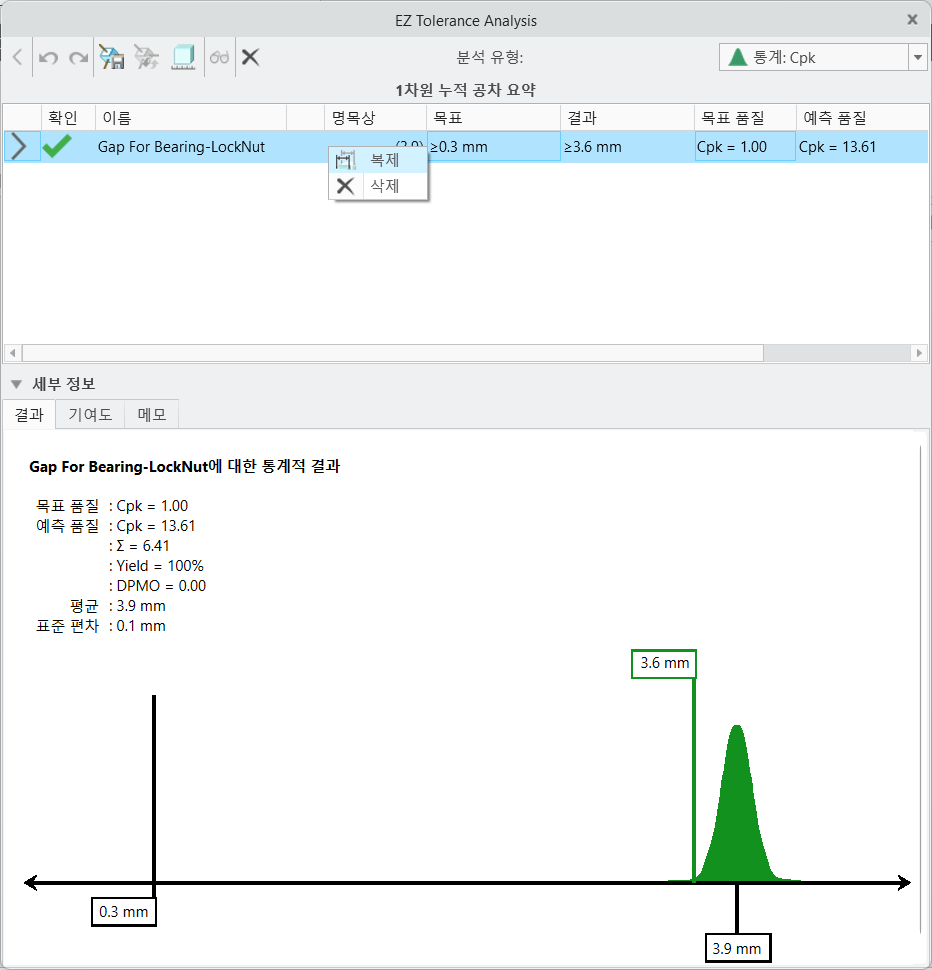Click the 0.3 mm limit label on chart
Screen dimensions: 932x970
coord(124,912)
